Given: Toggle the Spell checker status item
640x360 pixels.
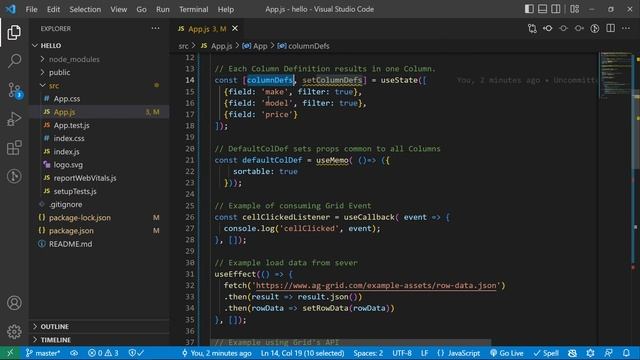Looking at the screenshot, I should click(x=546, y=353).
